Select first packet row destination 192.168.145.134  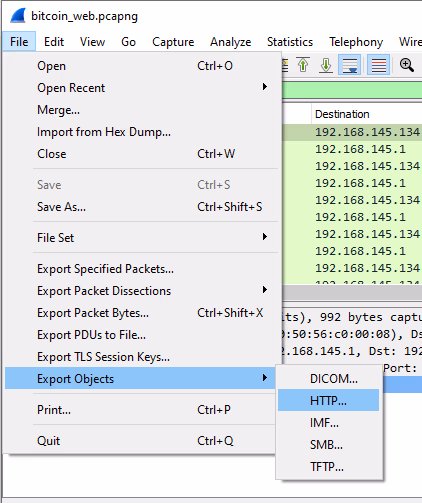tap(367, 132)
